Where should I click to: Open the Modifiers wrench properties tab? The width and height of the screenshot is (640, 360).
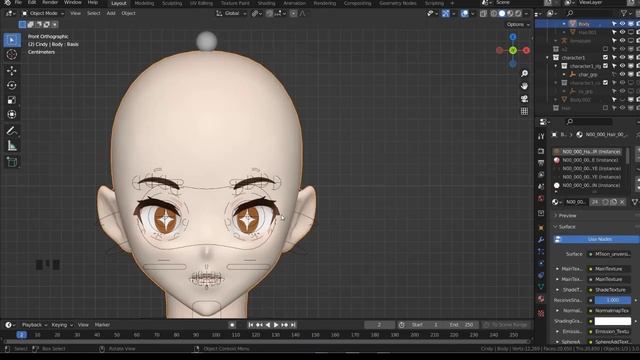coord(541,240)
